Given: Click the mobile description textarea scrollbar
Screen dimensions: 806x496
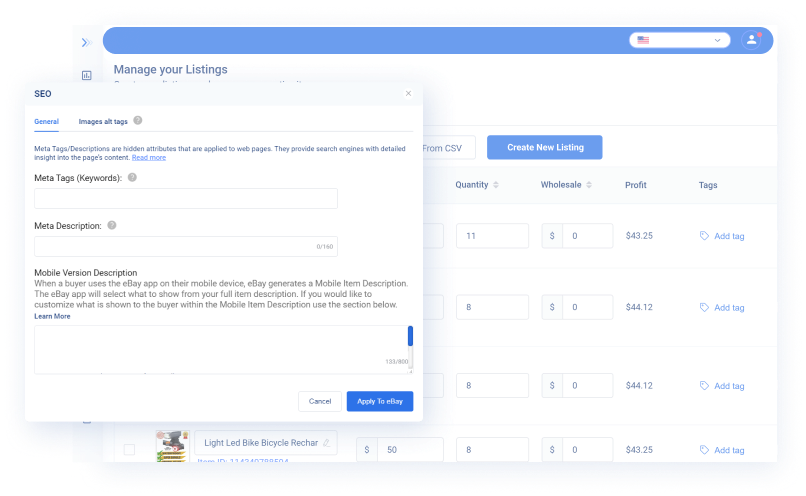Looking at the screenshot, I should pyautogui.click(x=410, y=336).
